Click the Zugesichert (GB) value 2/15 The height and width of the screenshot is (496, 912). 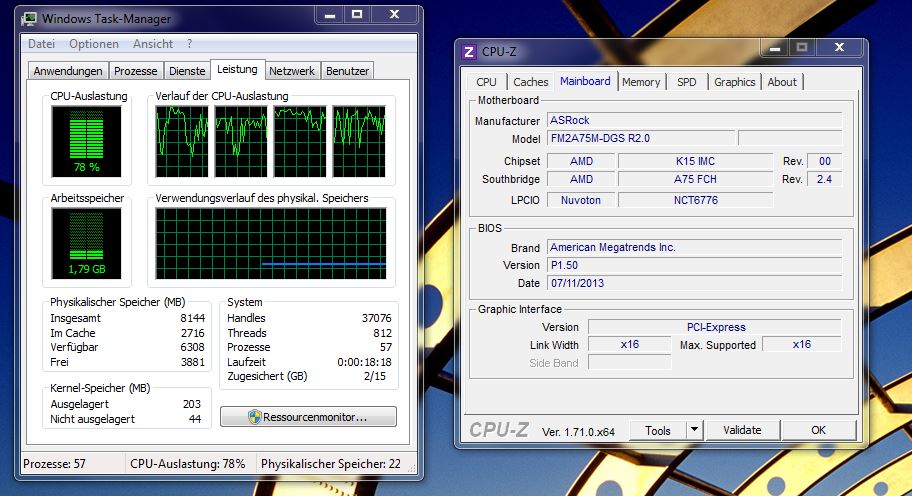pyautogui.click(x=375, y=376)
